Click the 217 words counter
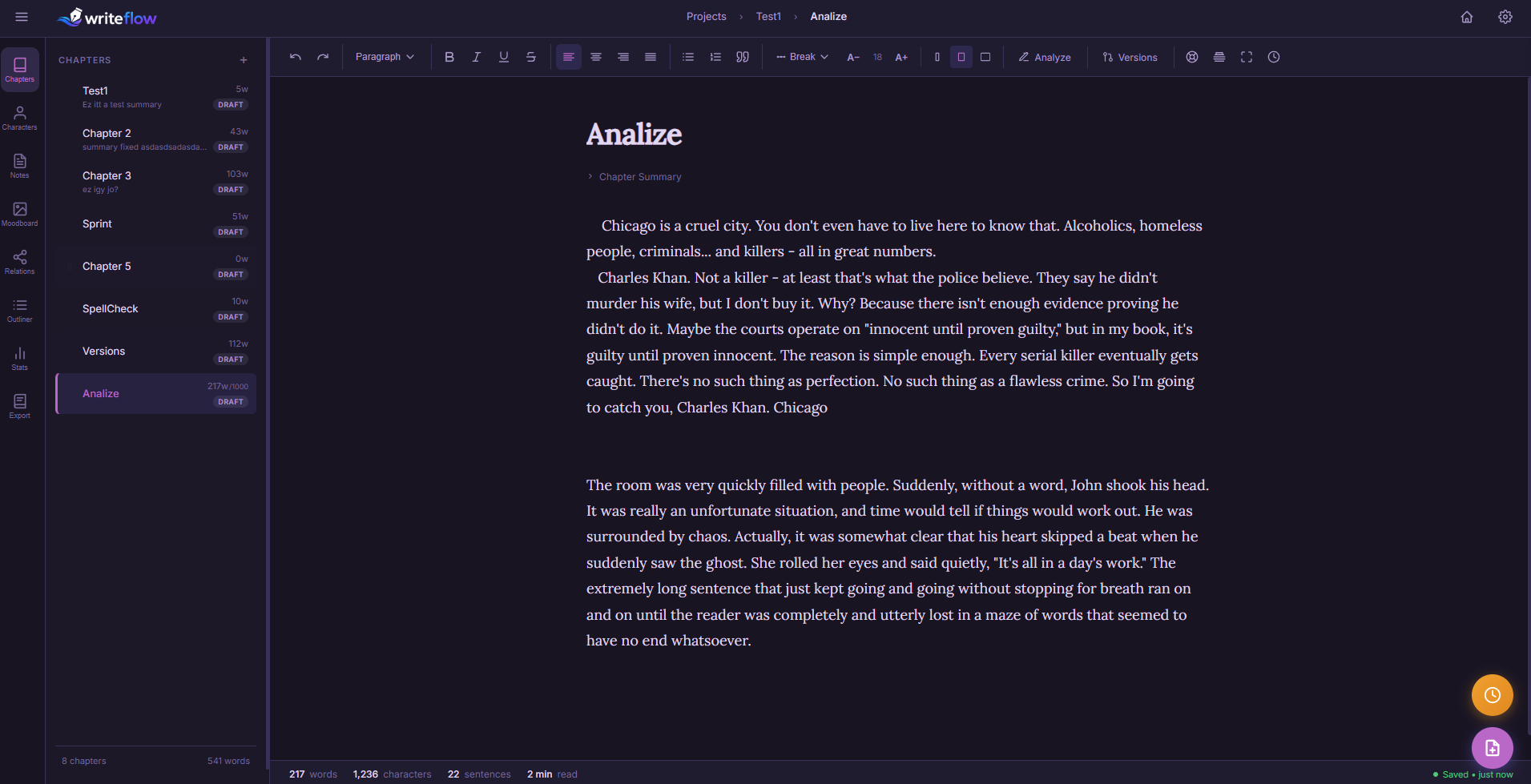This screenshot has width=1531, height=784. point(313,774)
